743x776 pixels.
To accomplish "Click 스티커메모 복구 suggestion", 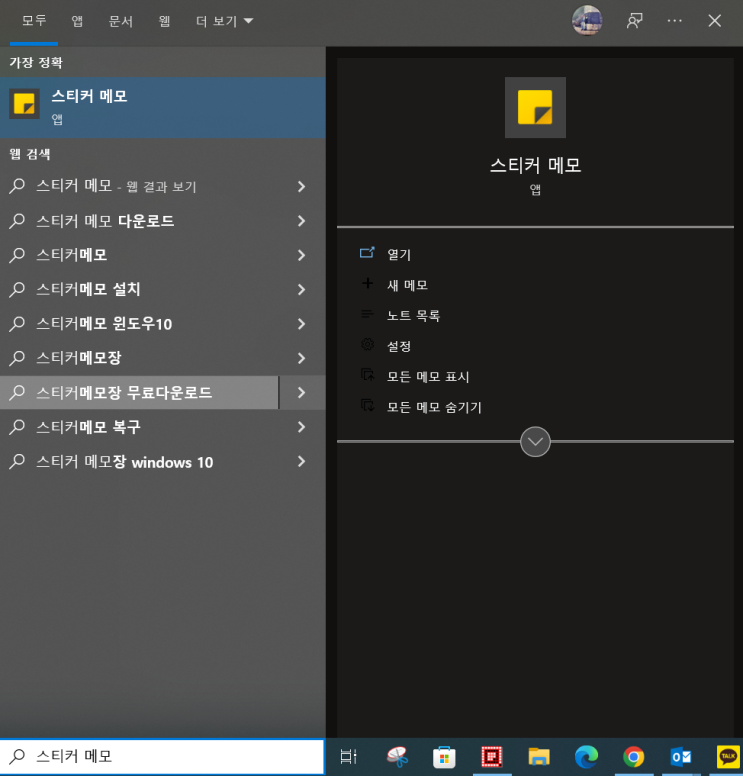I will click(140, 427).
